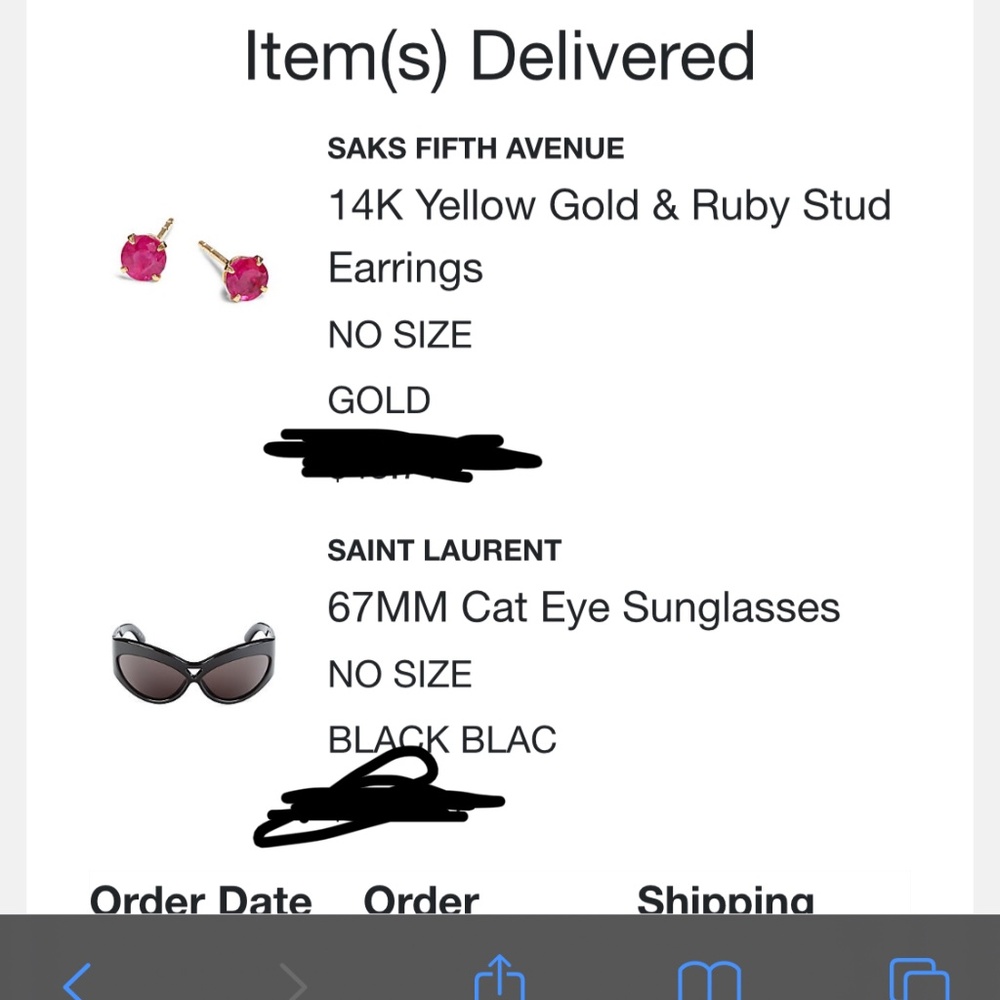Open the 14K Yellow Gold & Ruby Stud Earrings link
The height and width of the screenshot is (1000, 1000).
(609, 235)
